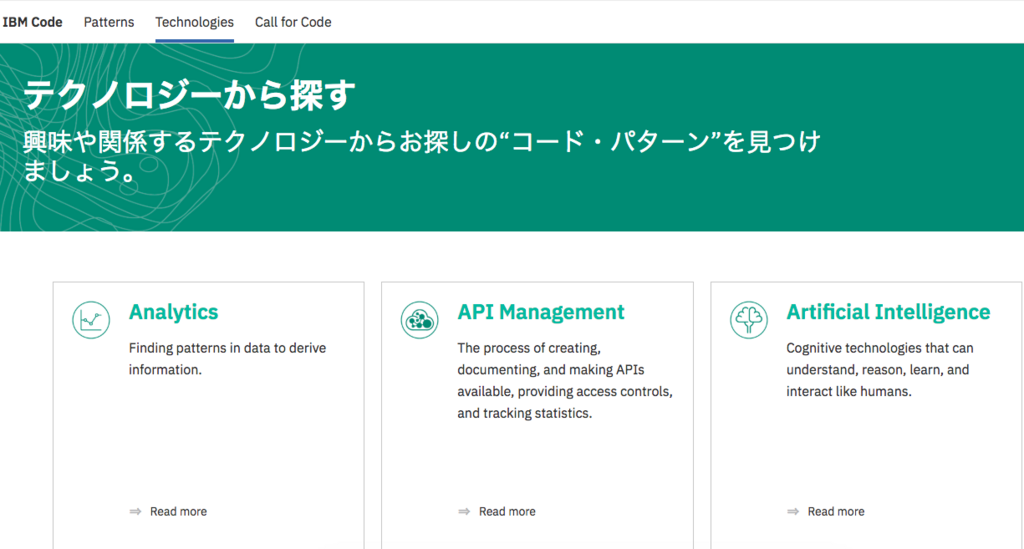Click the banner subtitle starting with 興味や関係する

click(422, 156)
